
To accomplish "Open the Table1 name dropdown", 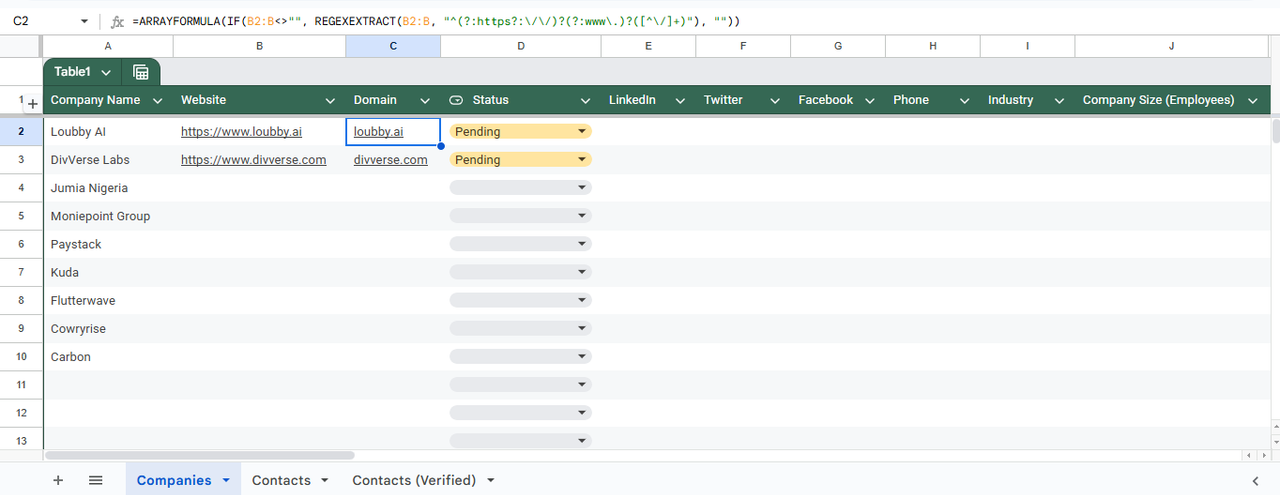I will [x=106, y=72].
